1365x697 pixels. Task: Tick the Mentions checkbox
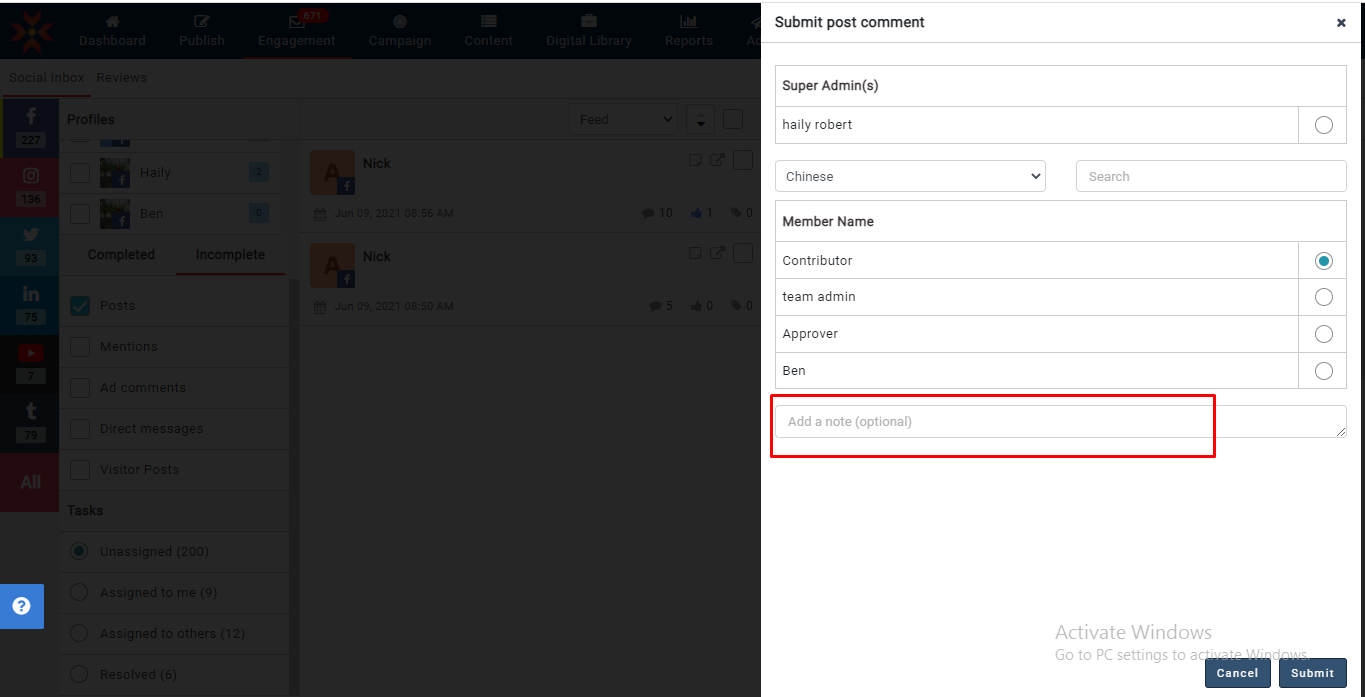tap(80, 347)
